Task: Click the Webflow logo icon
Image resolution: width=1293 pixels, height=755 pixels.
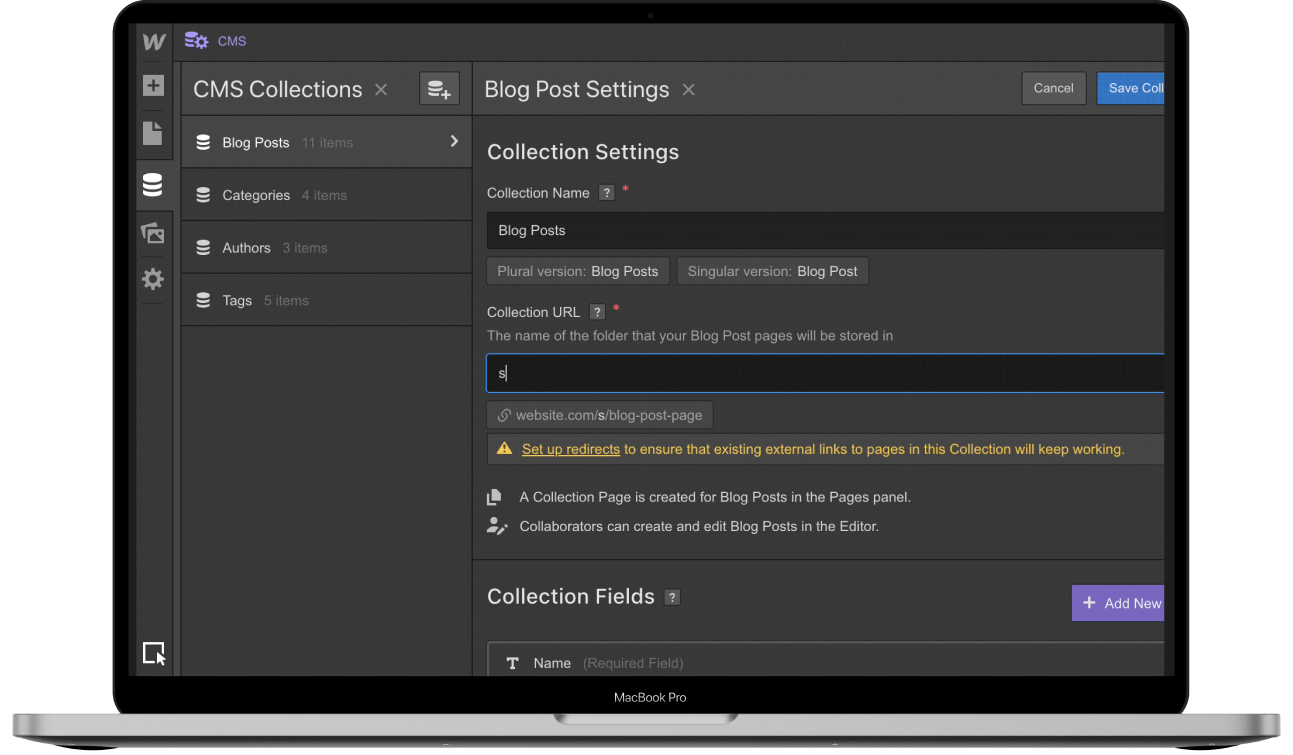Action: click(x=153, y=42)
